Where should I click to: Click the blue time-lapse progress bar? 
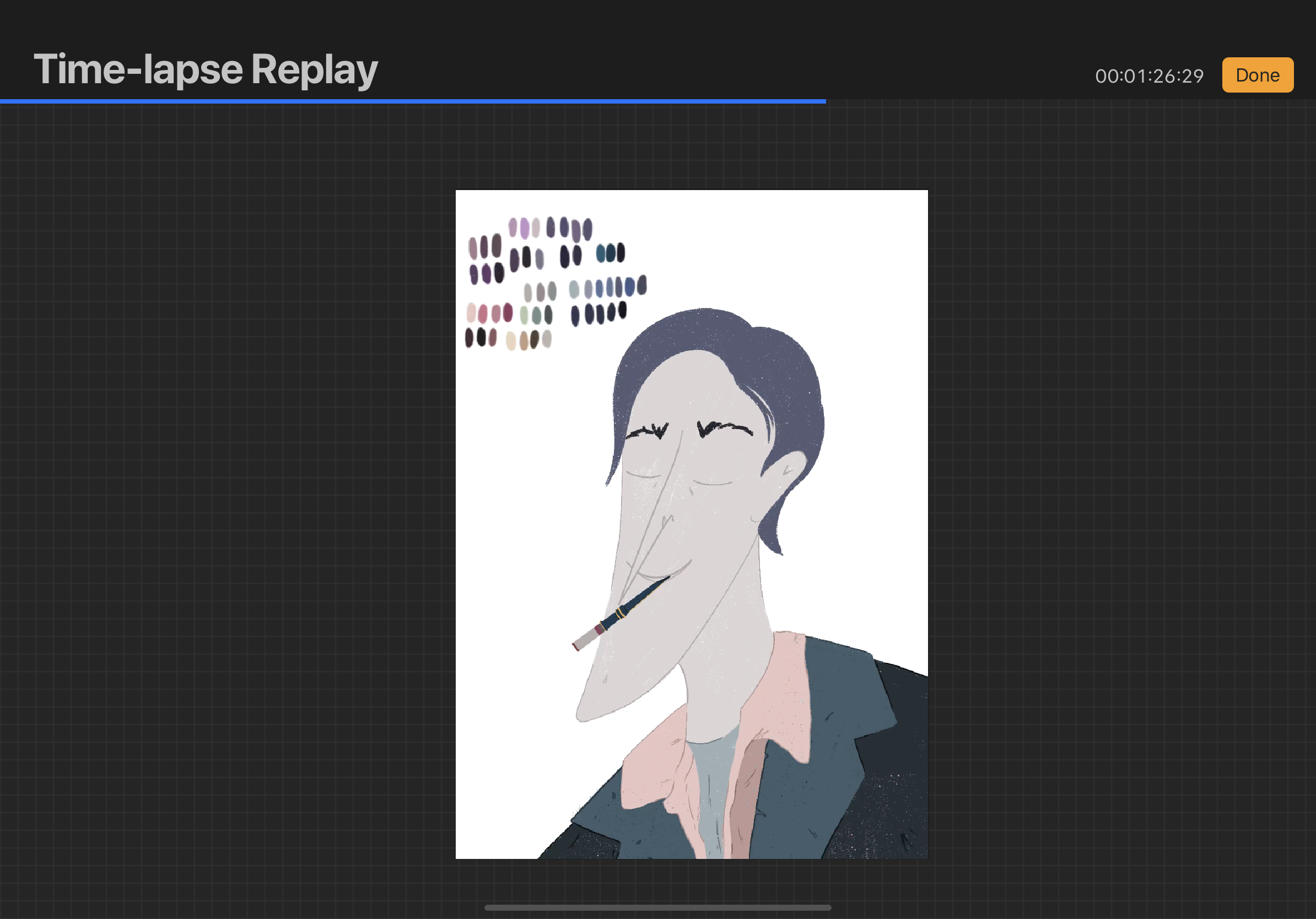(413, 101)
